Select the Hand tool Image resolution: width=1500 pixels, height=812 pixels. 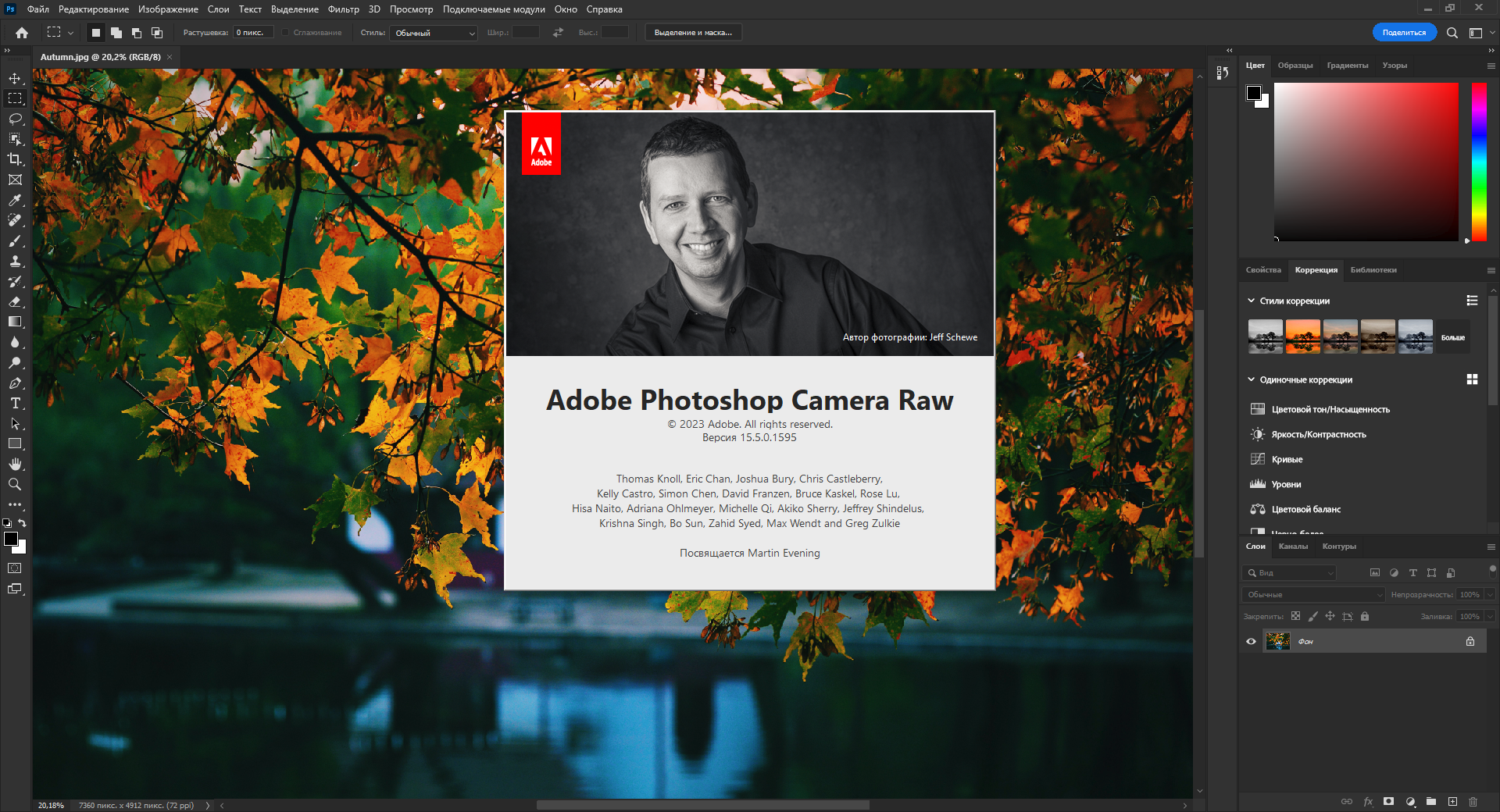pyautogui.click(x=15, y=464)
